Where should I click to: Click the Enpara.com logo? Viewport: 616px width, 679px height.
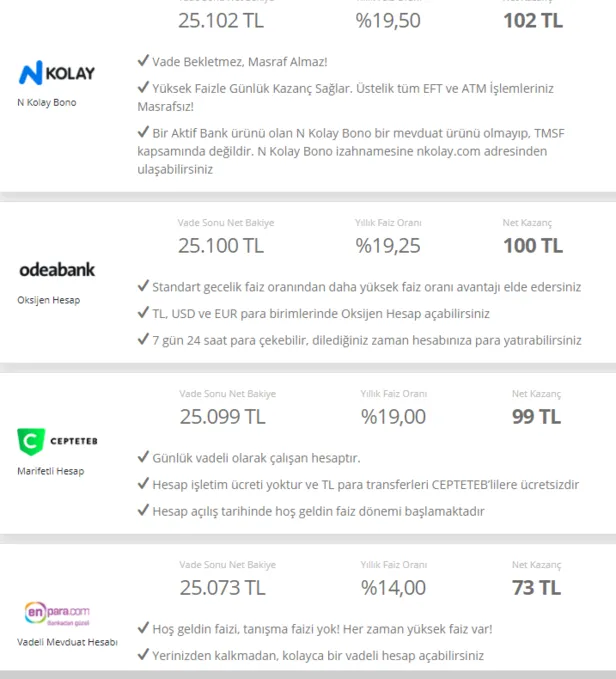click(57, 611)
